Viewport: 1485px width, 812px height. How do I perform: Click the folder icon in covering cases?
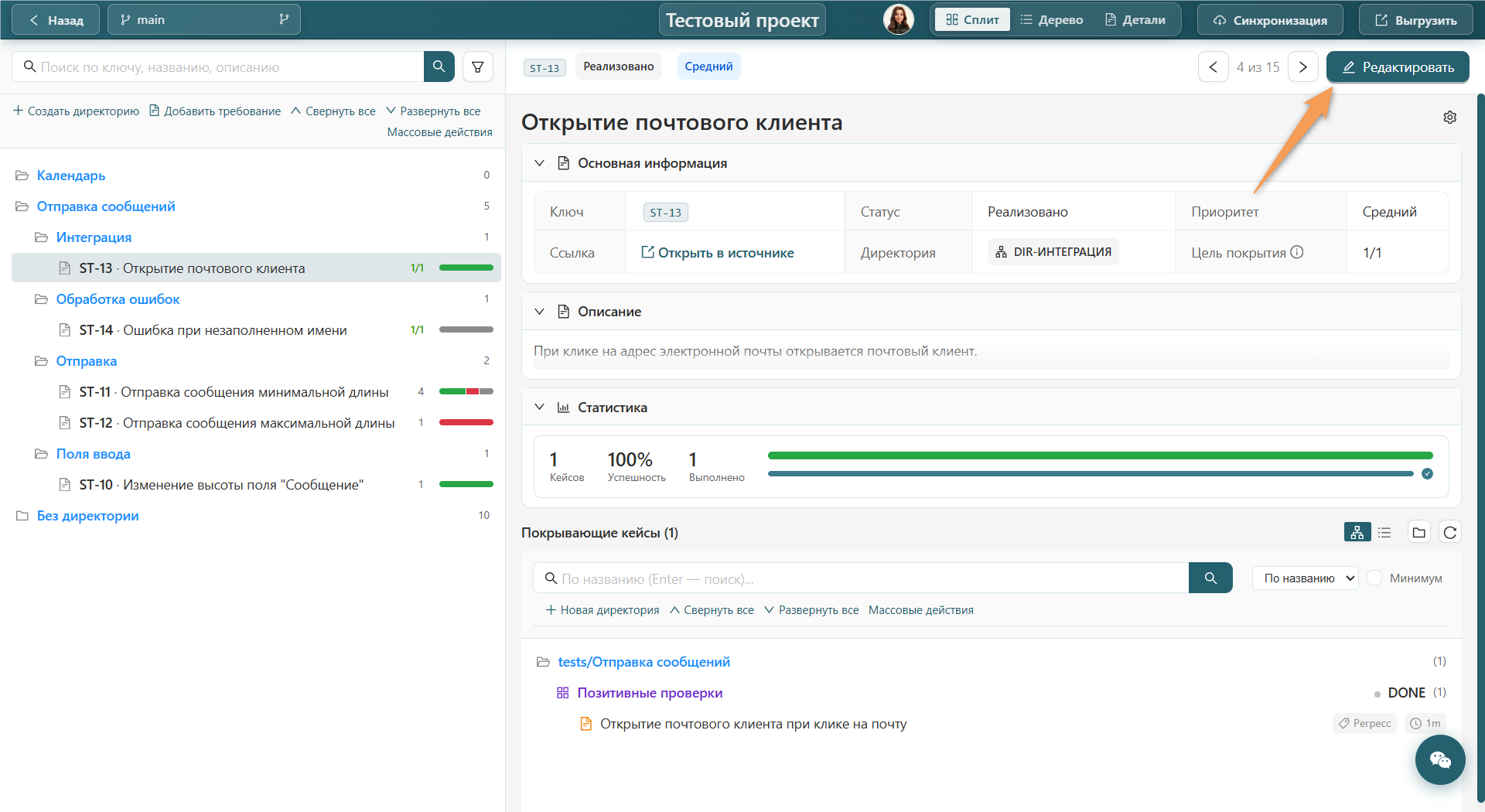(1419, 532)
